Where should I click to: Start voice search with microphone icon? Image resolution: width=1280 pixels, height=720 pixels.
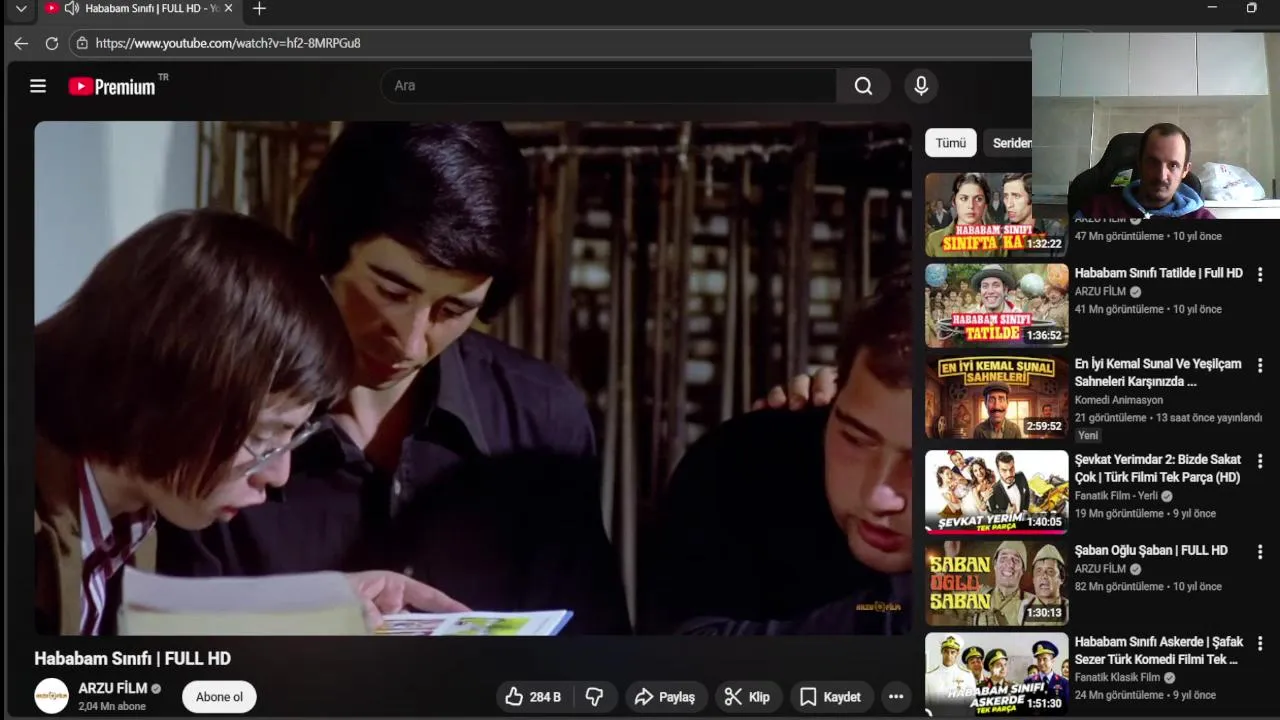tap(921, 86)
